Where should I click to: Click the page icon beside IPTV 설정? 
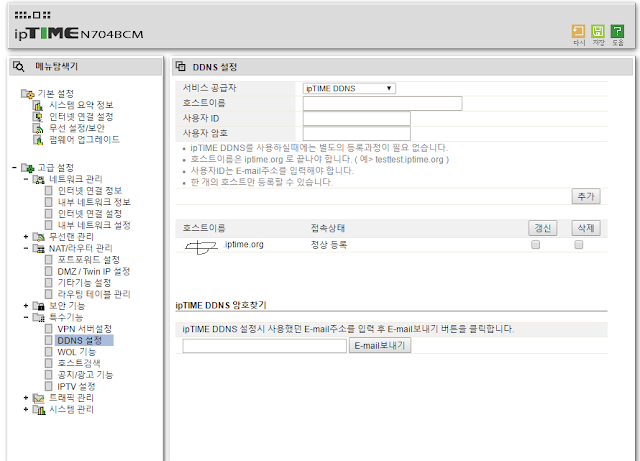[x=49, y=386]
